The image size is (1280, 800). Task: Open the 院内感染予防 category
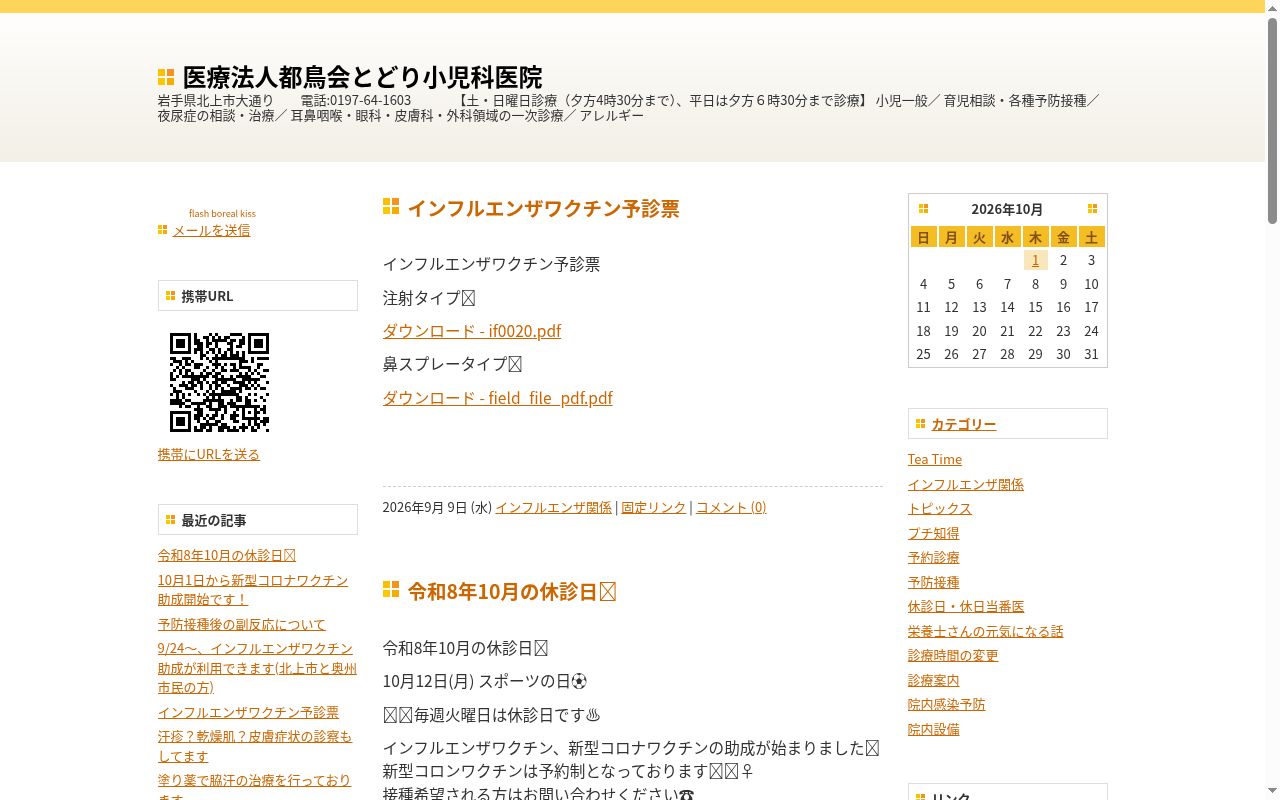[946, 704]
